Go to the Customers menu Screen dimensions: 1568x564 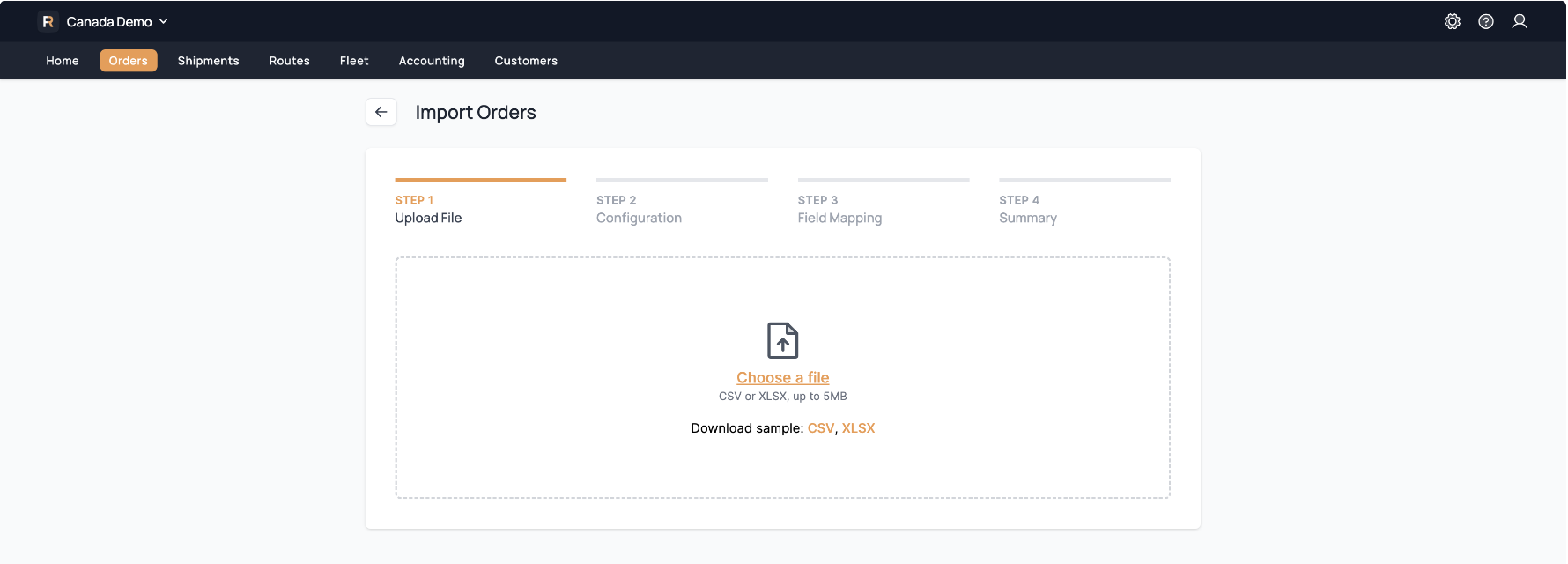(526, 61)
